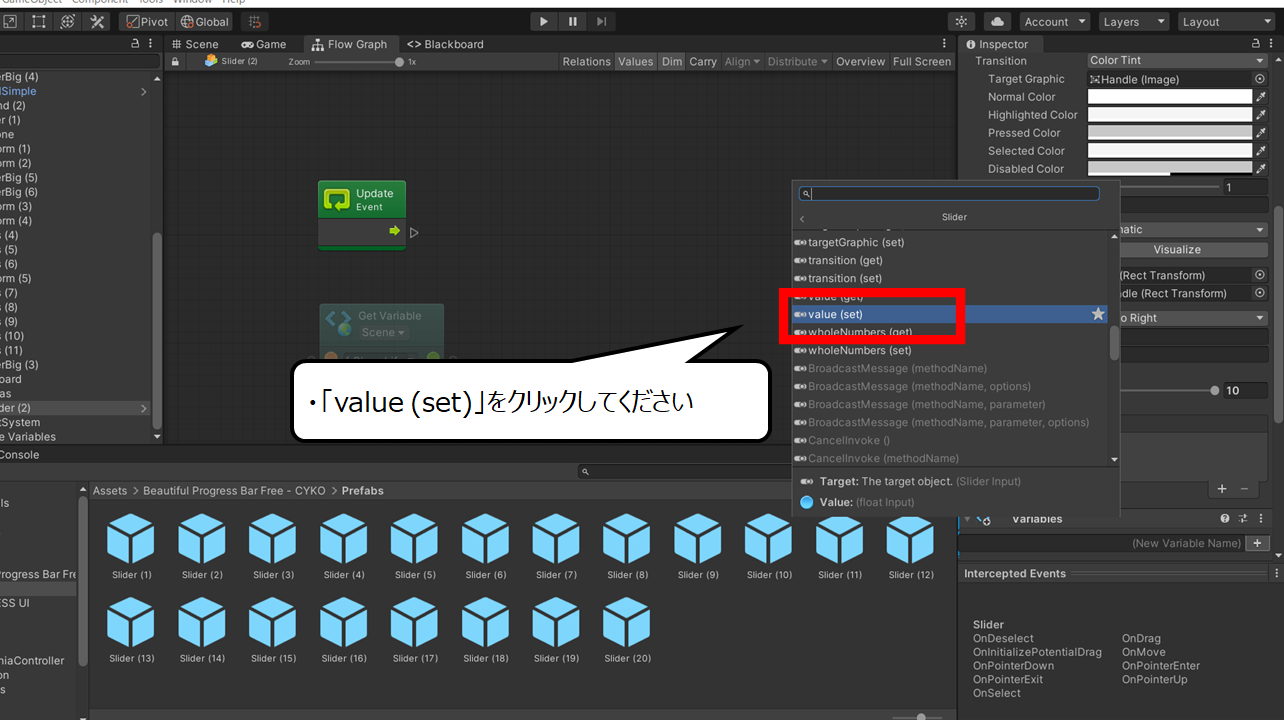This screenshot has width=1284, height=720.
Task: Pick object for Target Graphic field
Action: [1260, 79]
